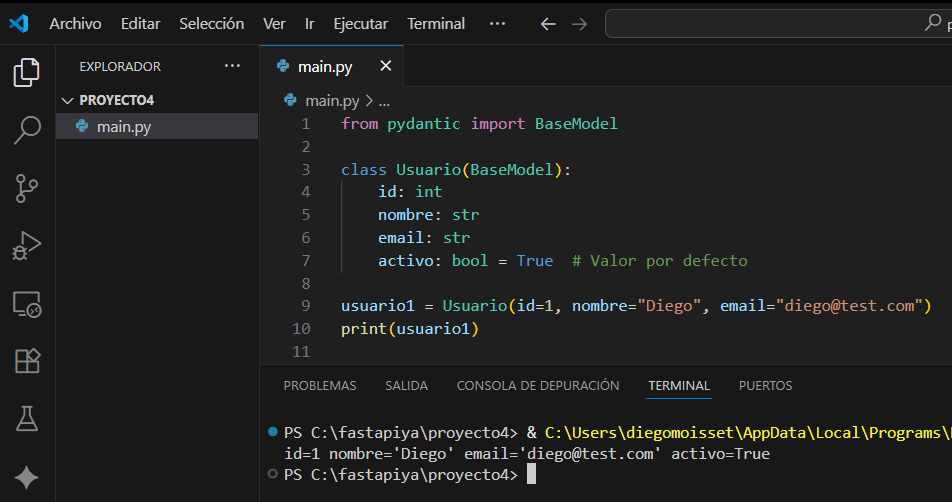Click Python icon in breadcrumb bar
Viewport: 952px width, 502px height.
290,100
